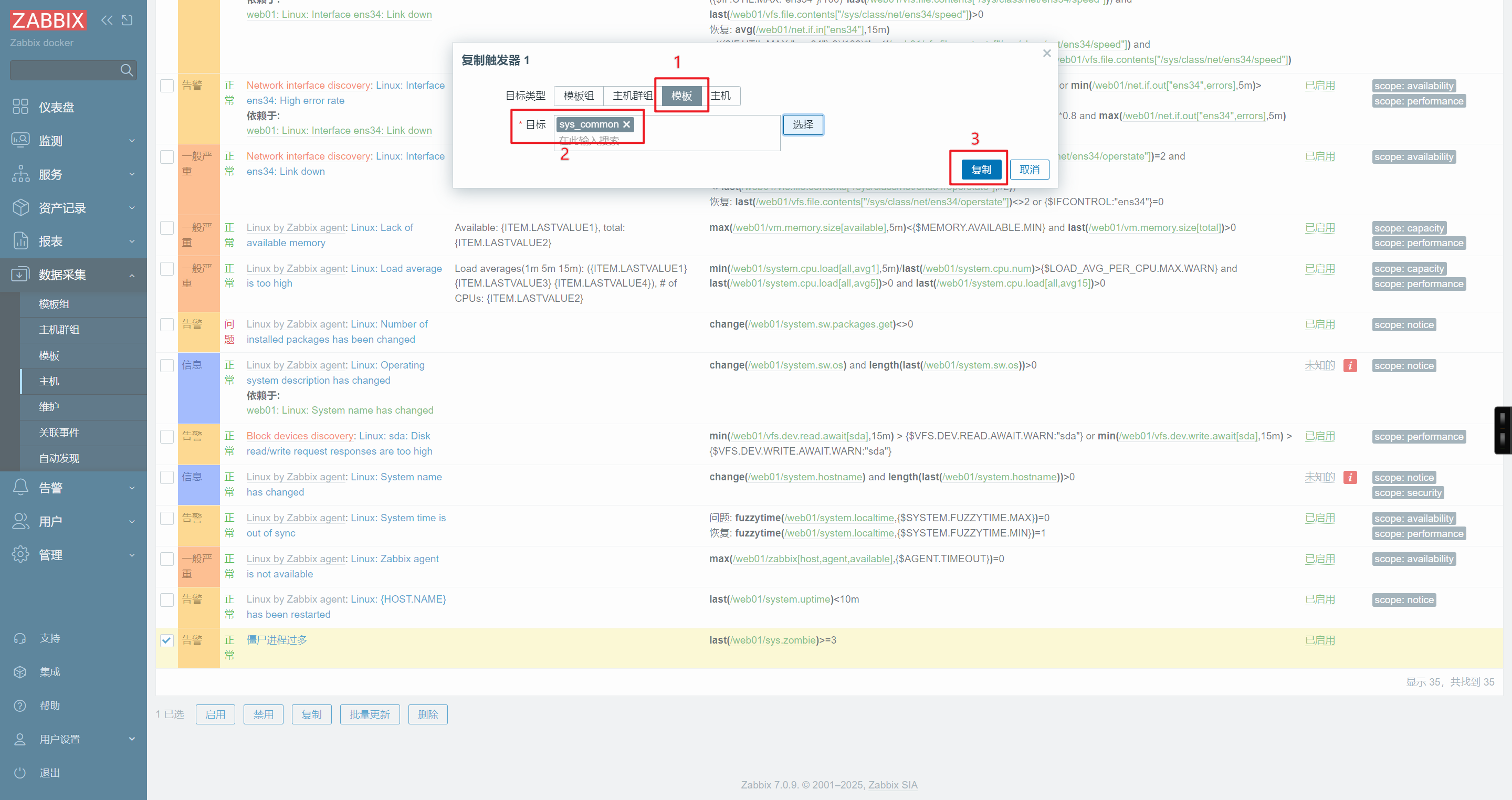This screenshot has height=800, width=1512.
Task: Click the 用户 users icon
Action: click(20, 521)
